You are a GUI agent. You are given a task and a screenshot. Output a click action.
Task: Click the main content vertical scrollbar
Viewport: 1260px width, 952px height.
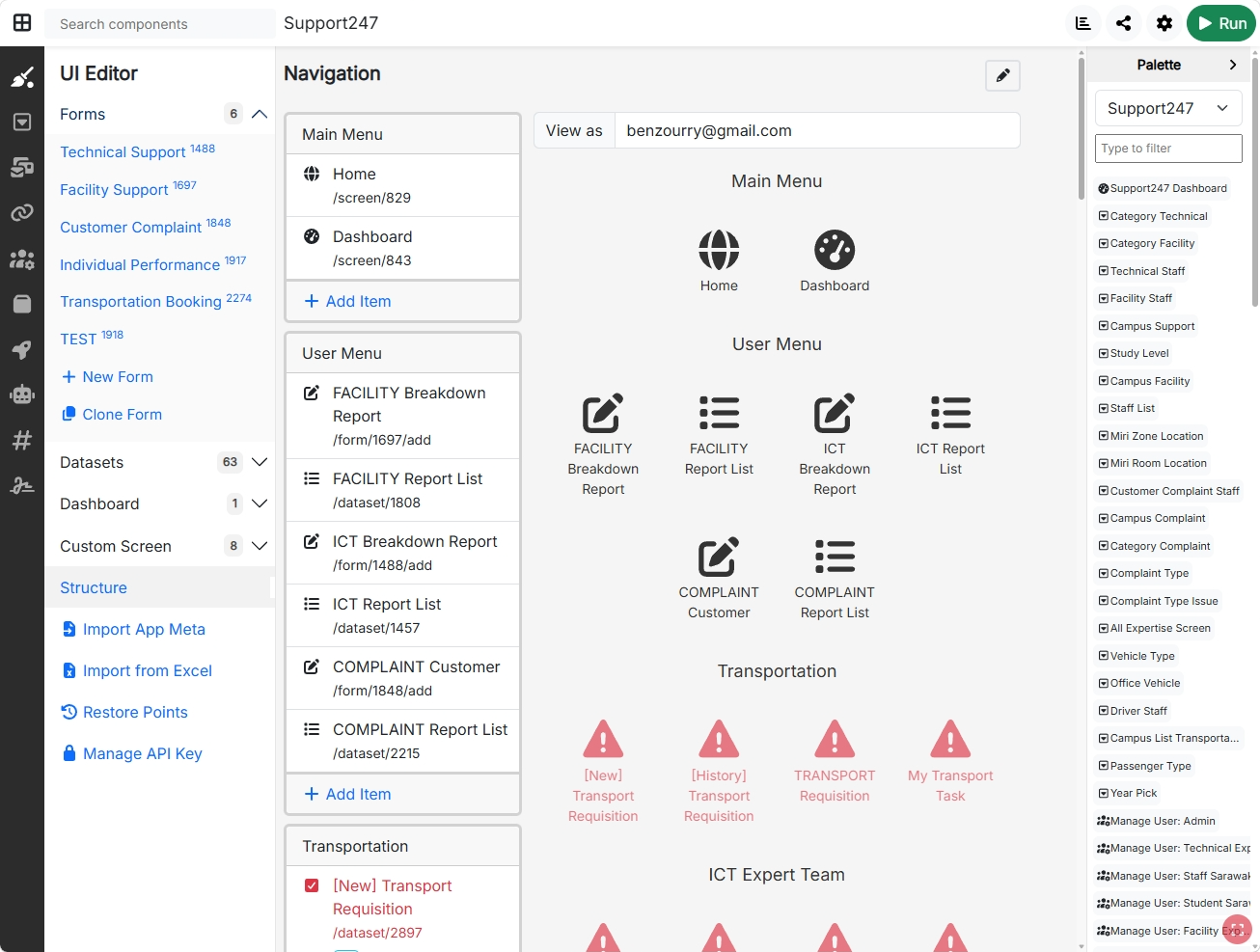coord(1082,128)
